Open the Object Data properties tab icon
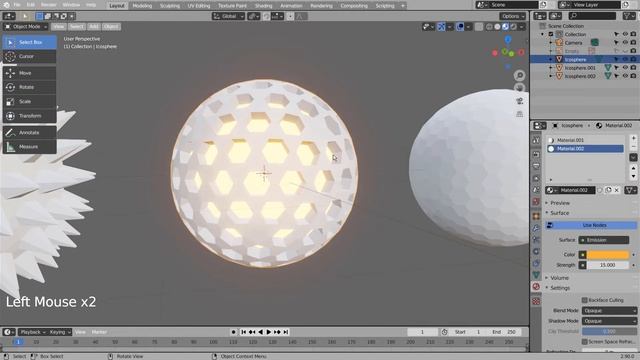The height and width of the screenshot is (360, 640). 536,275
